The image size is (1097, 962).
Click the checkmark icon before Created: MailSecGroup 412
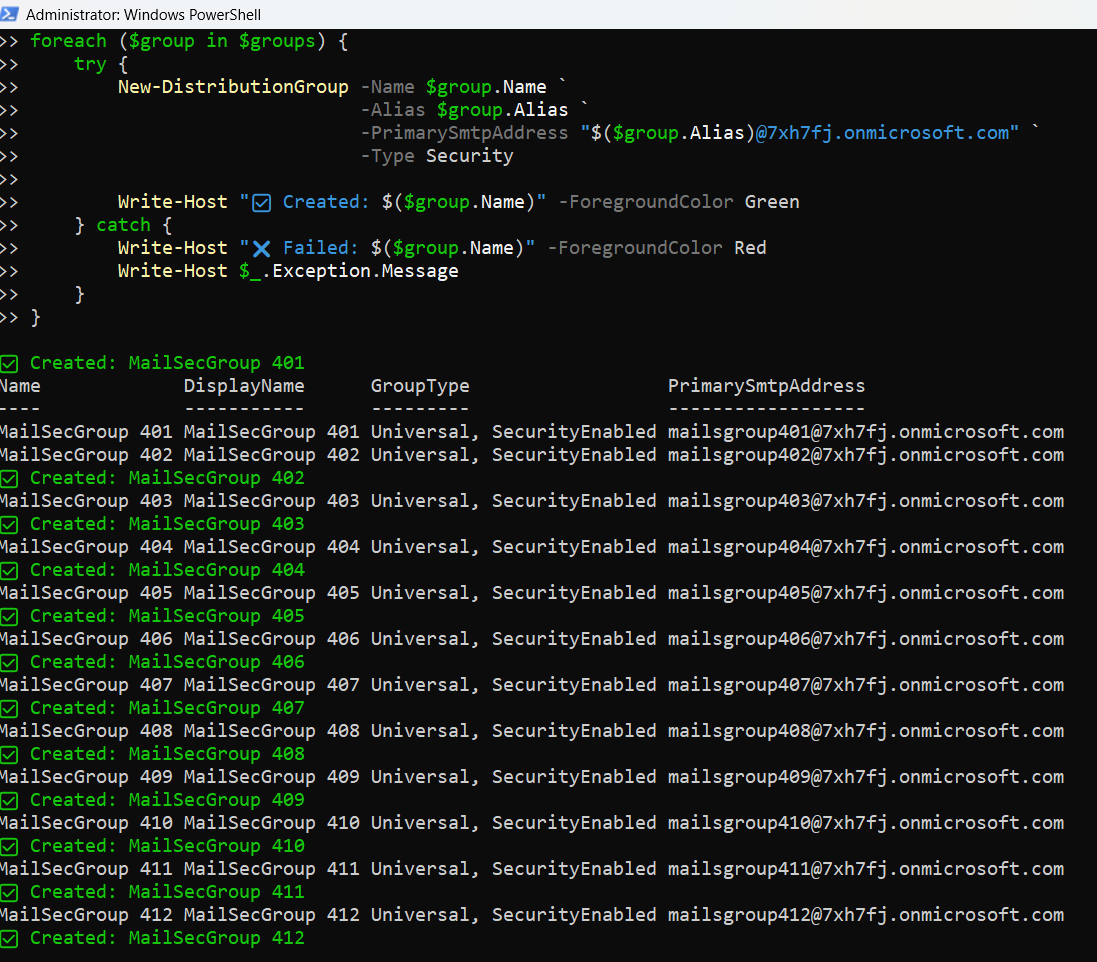point(9,938)
